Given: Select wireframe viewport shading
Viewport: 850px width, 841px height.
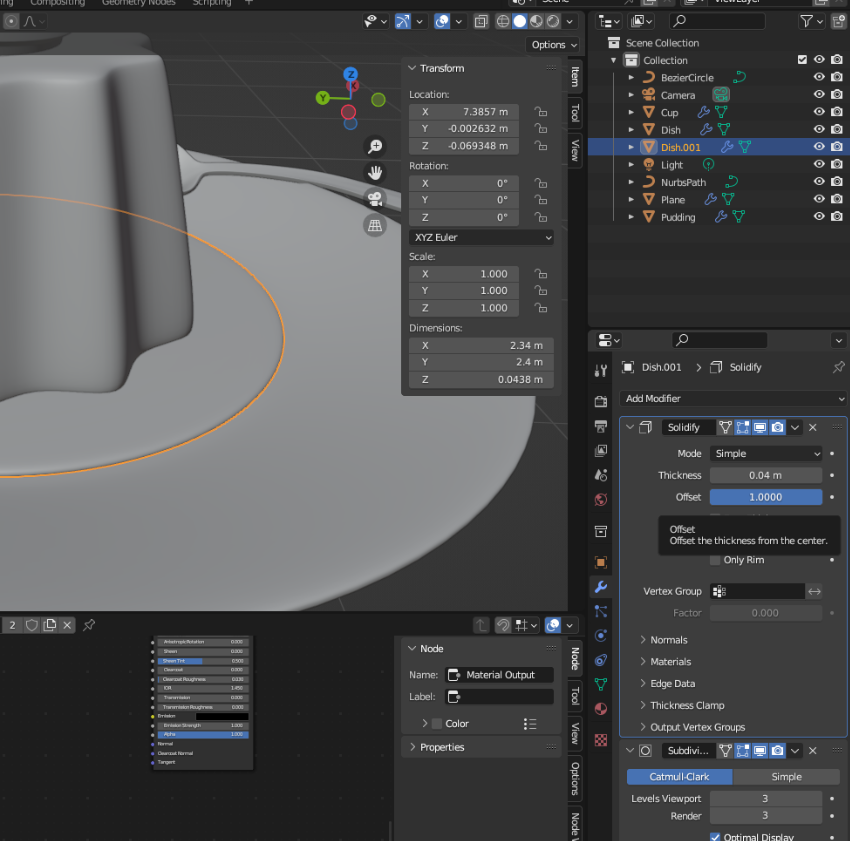Looking at the screenshot, I should (503, 21).
